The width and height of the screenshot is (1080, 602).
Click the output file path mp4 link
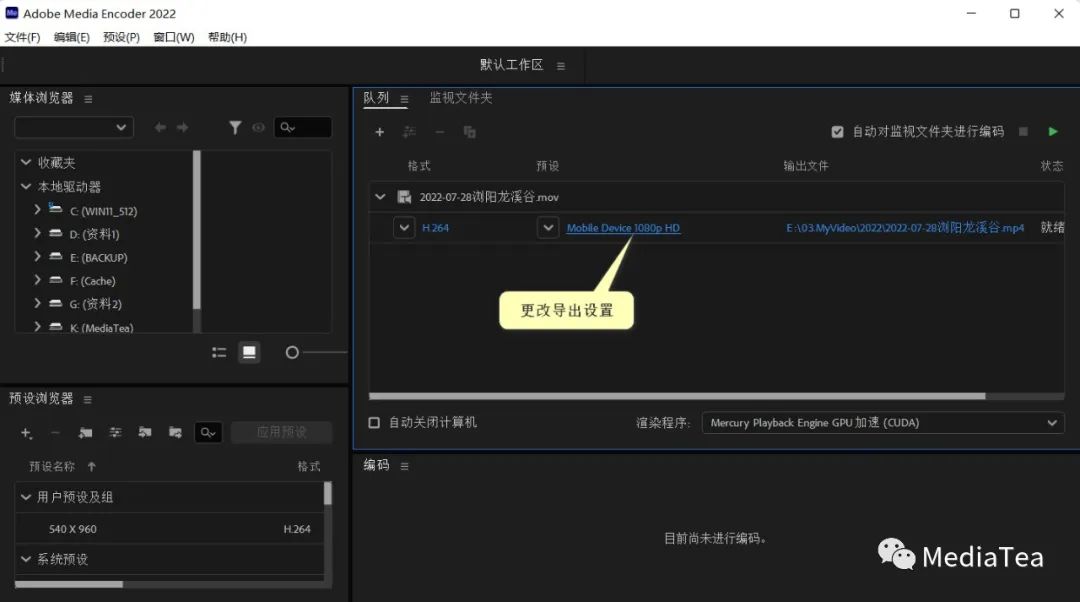pyautogui.click(x=905, y=227)
